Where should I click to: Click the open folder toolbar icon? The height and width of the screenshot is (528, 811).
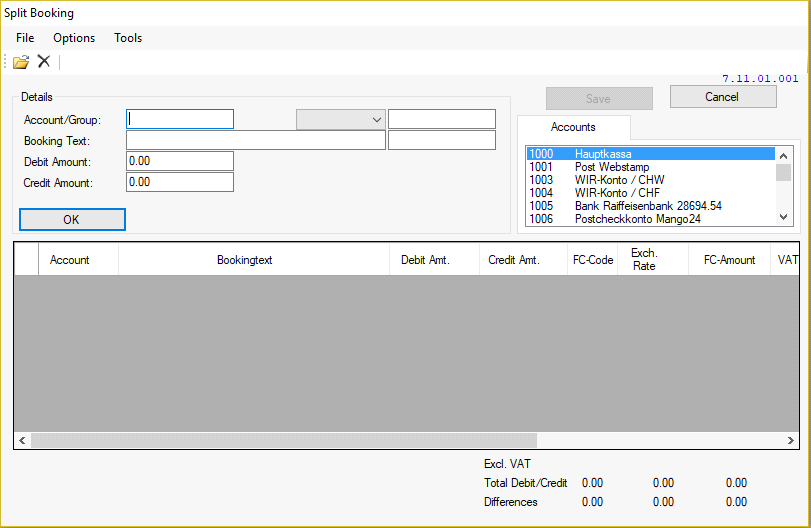(x=21, y=62)
